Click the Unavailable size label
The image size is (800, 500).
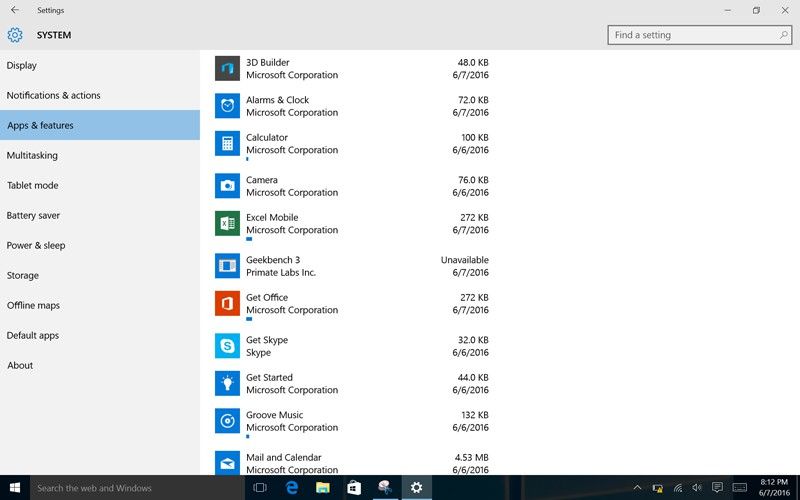click(464, 260)
